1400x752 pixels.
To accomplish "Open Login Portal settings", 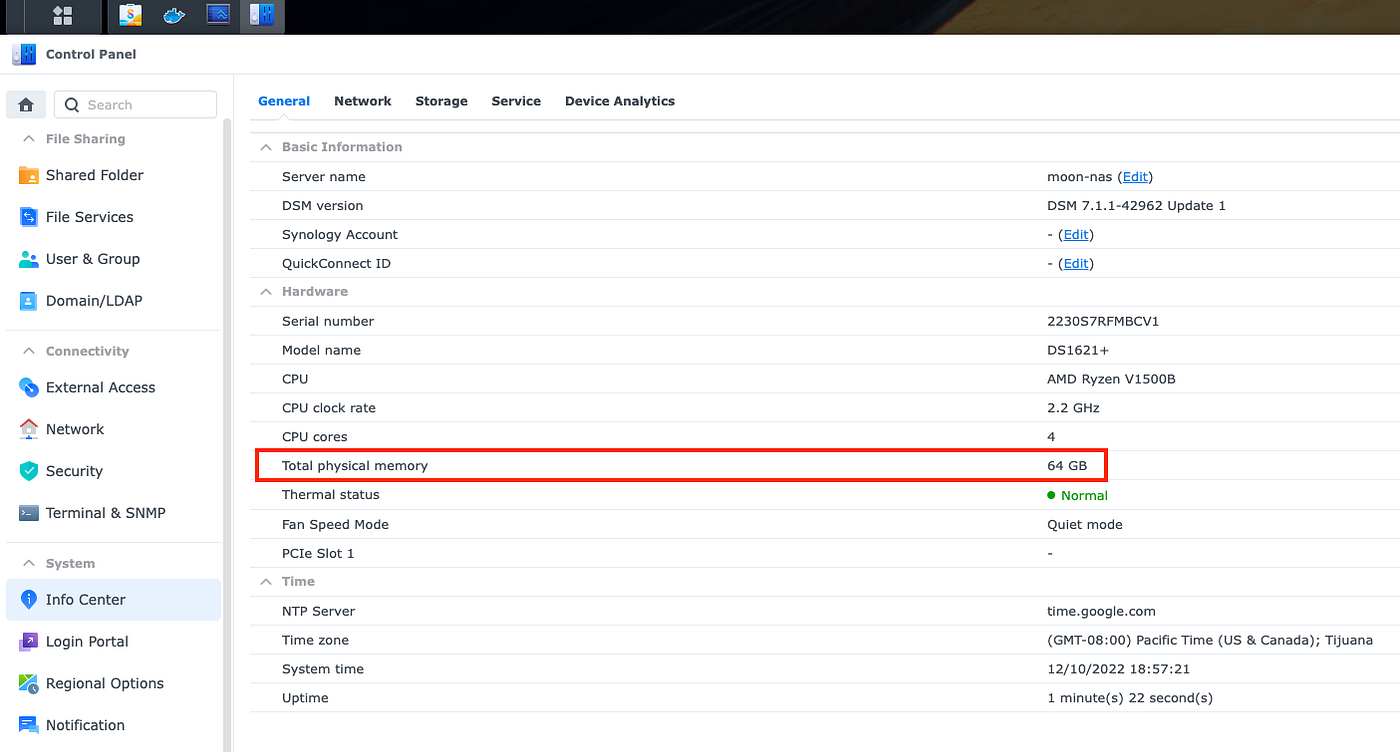I will [x=113, y=642].
